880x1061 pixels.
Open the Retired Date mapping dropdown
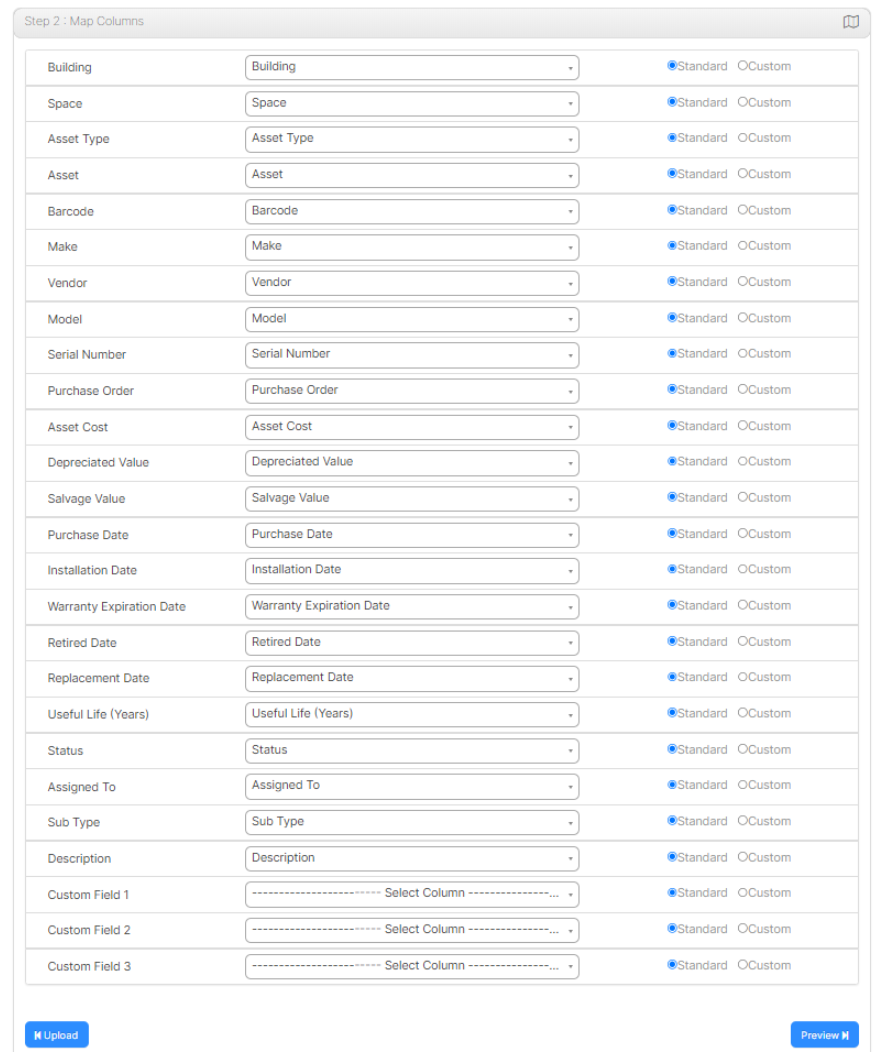[x=412, y=642]
